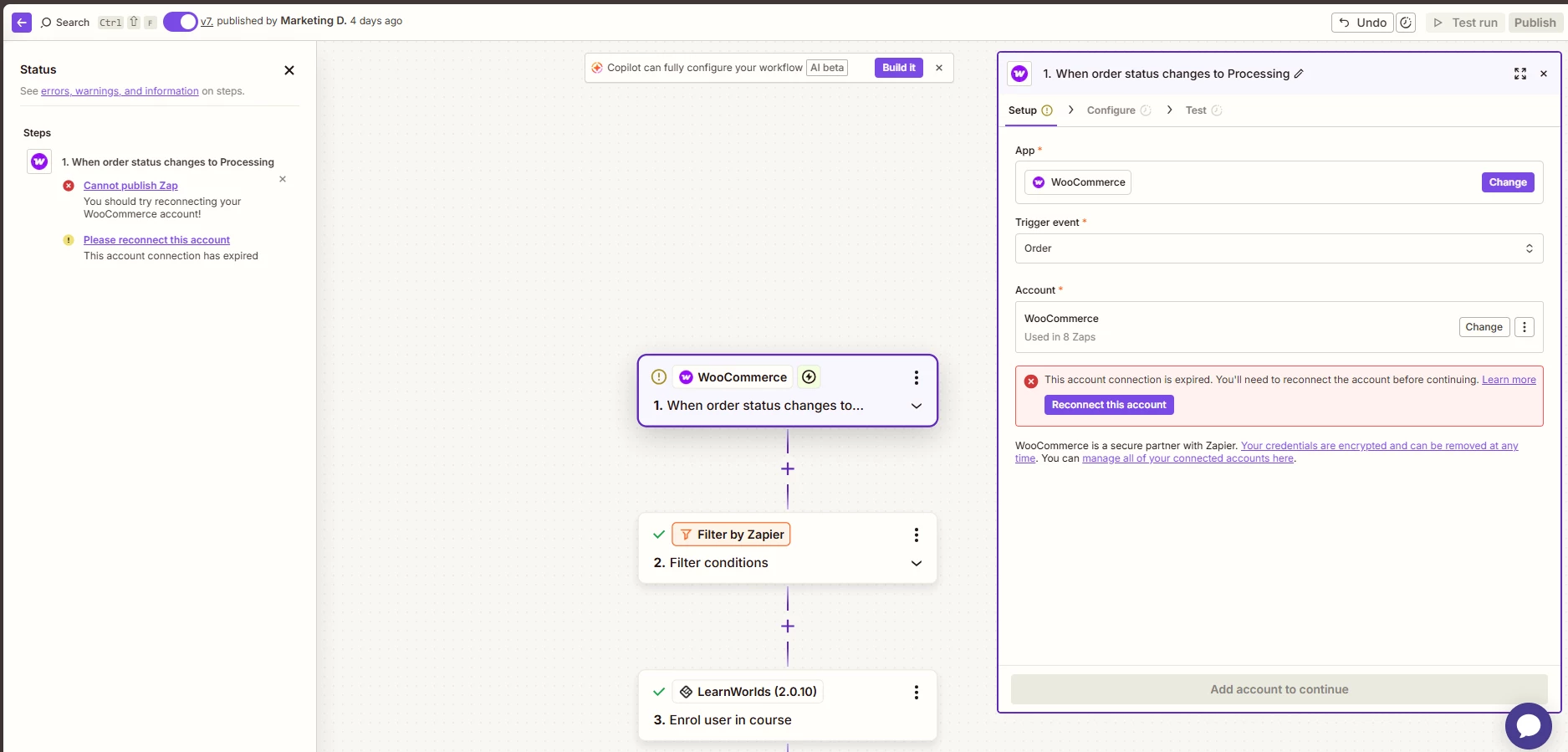Click red error icon beside Cannot publish Zap

[x=69, y=186]
